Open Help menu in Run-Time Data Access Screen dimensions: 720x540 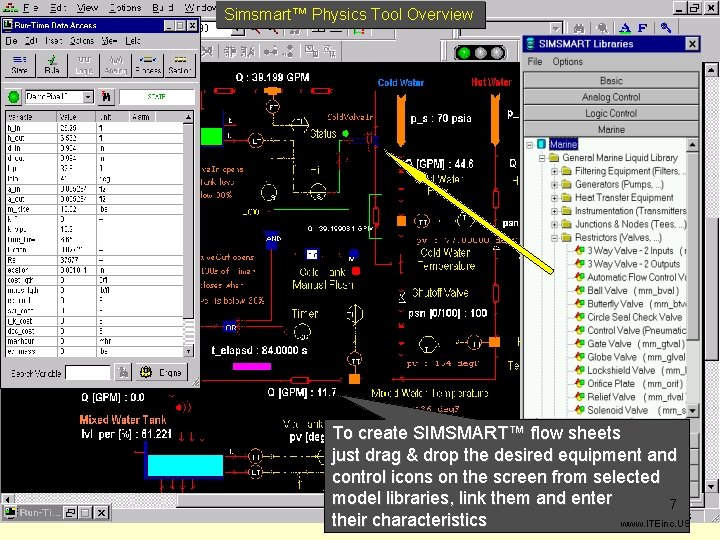133,41
